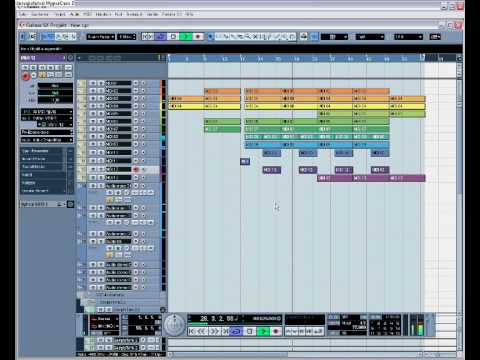Open the Project menu
The height and width of the screenshot is (360, 480).
point(60,14)
